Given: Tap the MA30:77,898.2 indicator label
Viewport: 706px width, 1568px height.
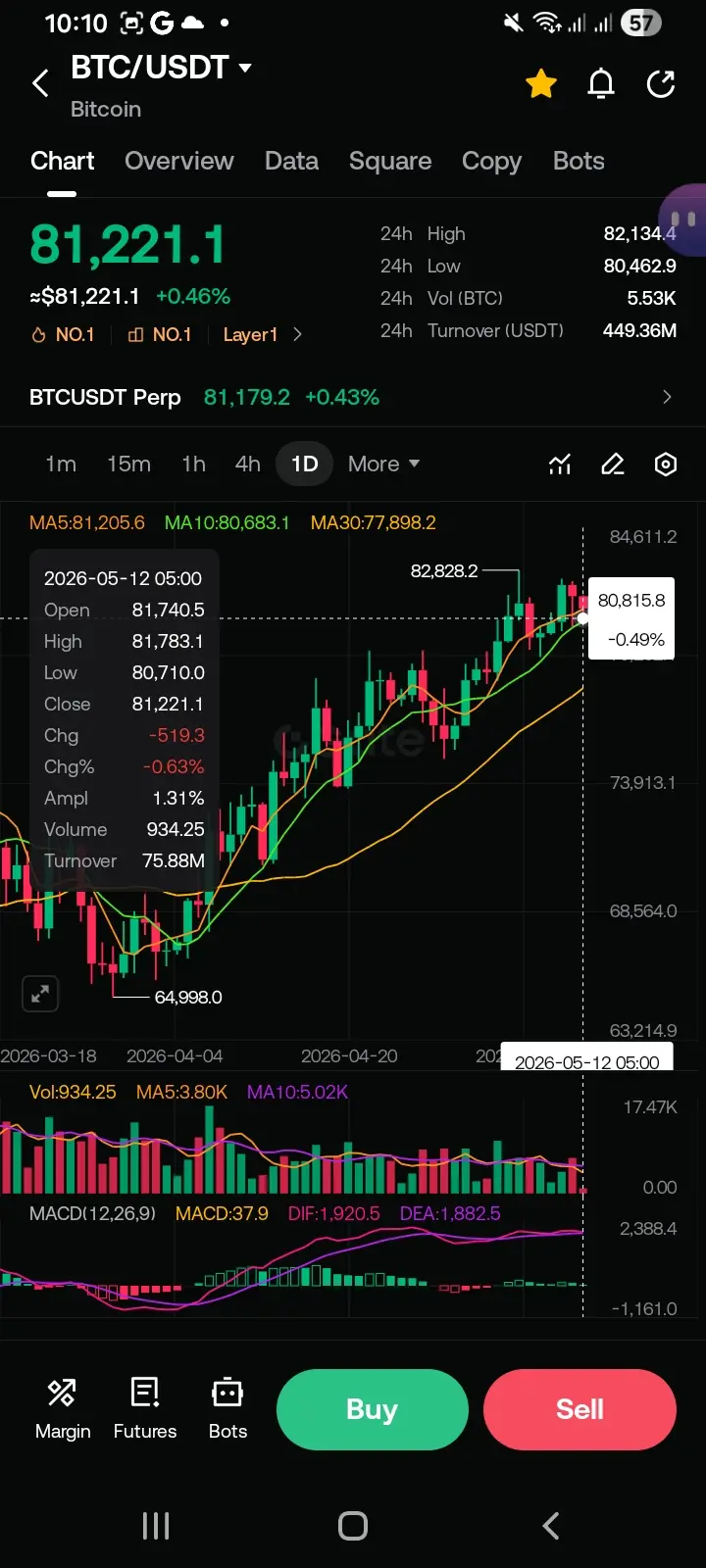Looking at the screenshot, I should point(374,522).
